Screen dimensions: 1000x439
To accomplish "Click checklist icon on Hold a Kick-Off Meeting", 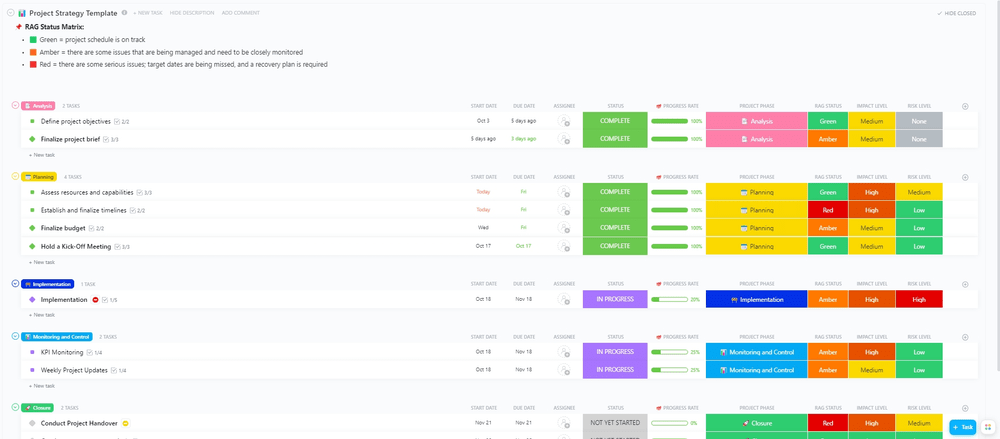I will [x=119, y=246].
